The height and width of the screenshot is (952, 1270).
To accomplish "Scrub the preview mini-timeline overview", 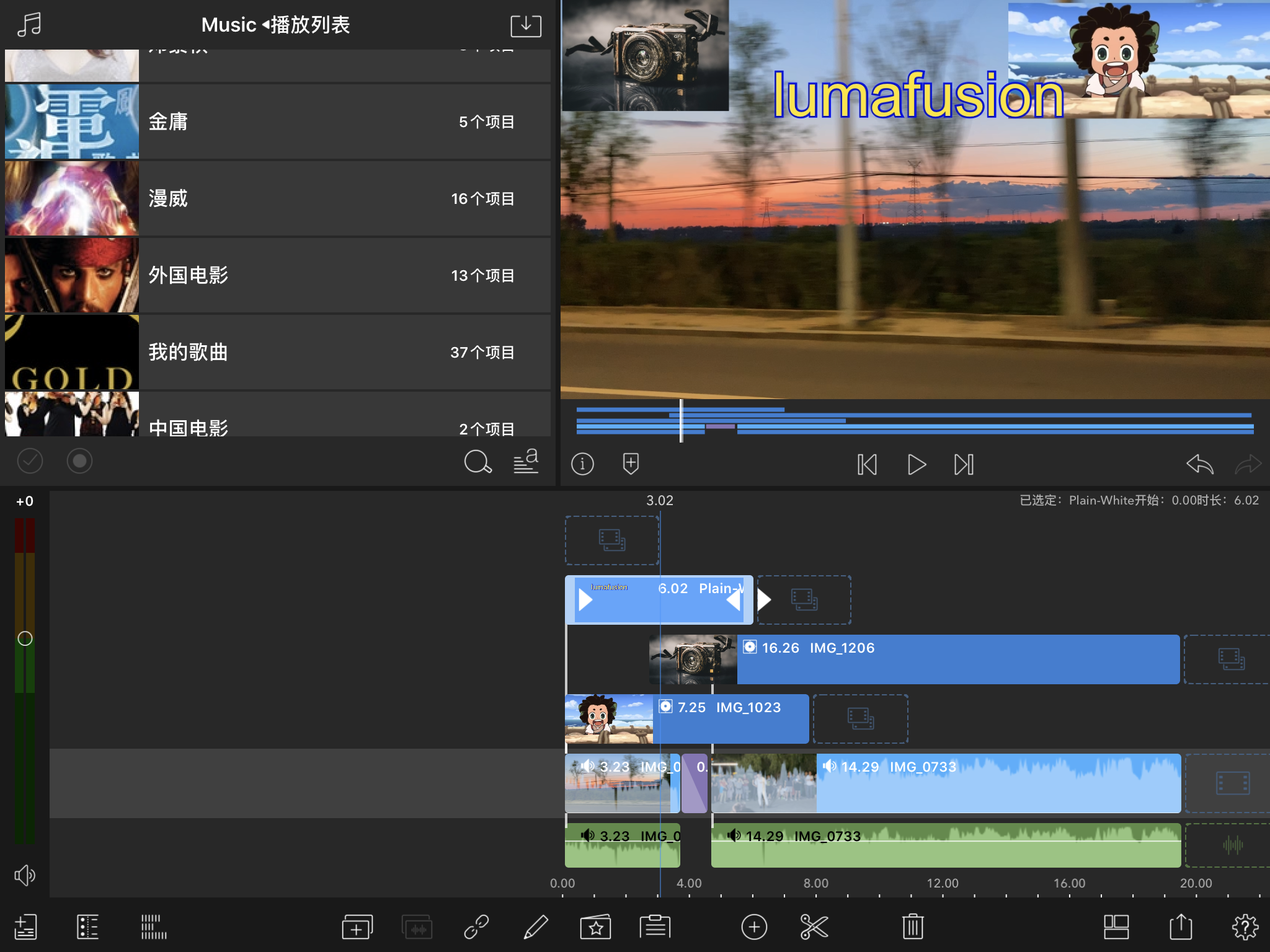I will [x=915, y=421].
